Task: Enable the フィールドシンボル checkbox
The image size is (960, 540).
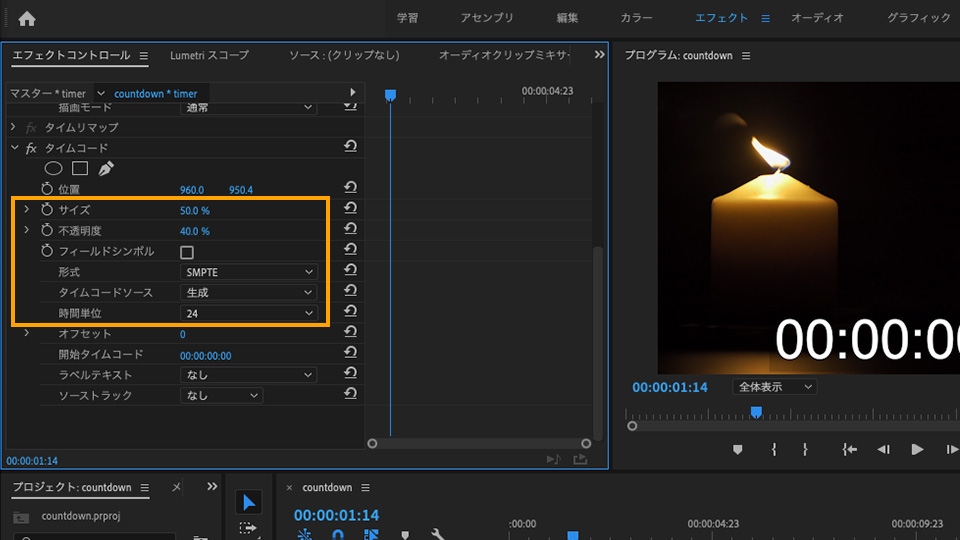Action: tap(187, 252)
